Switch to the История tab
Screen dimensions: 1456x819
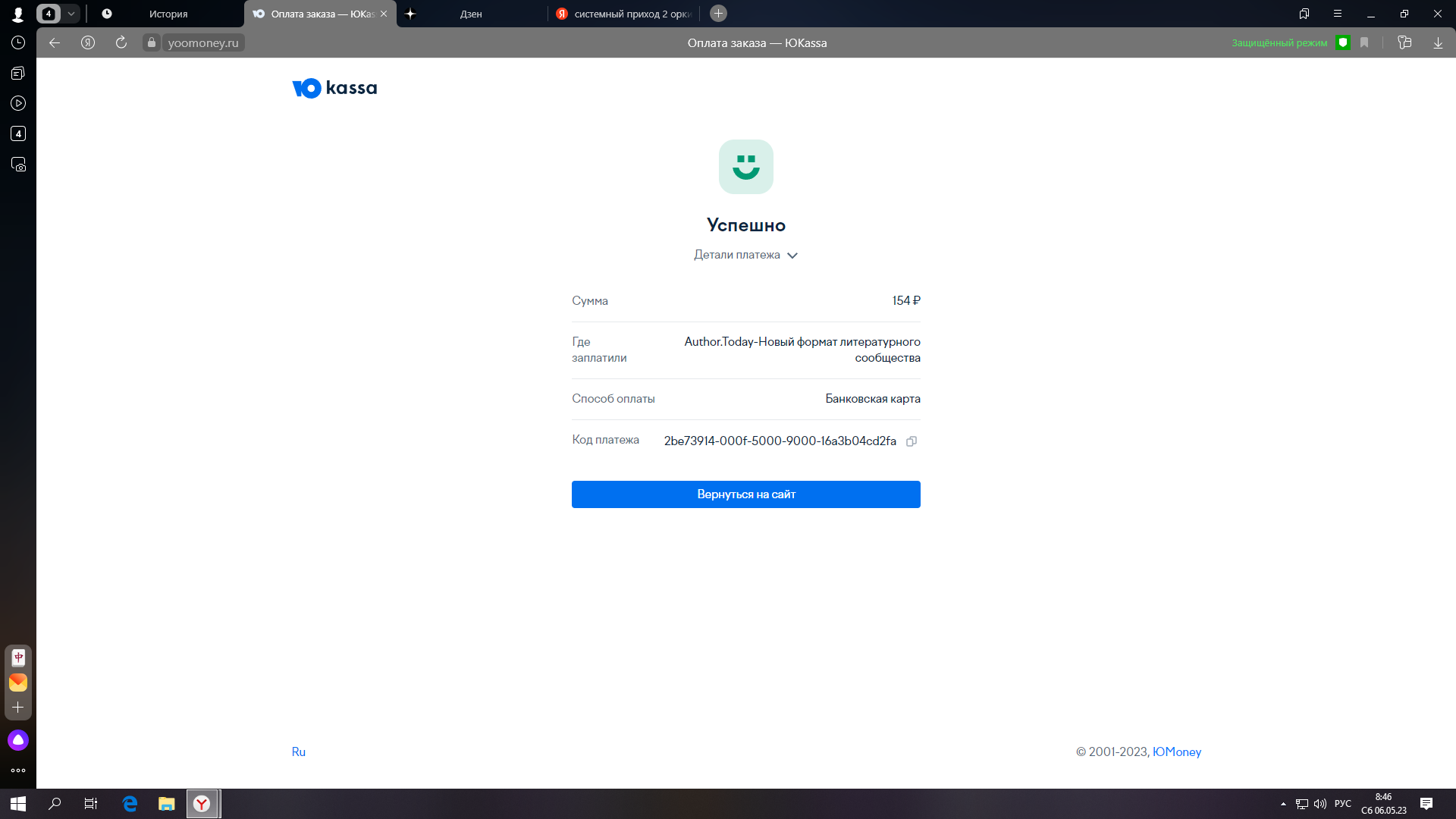point(168,14)
